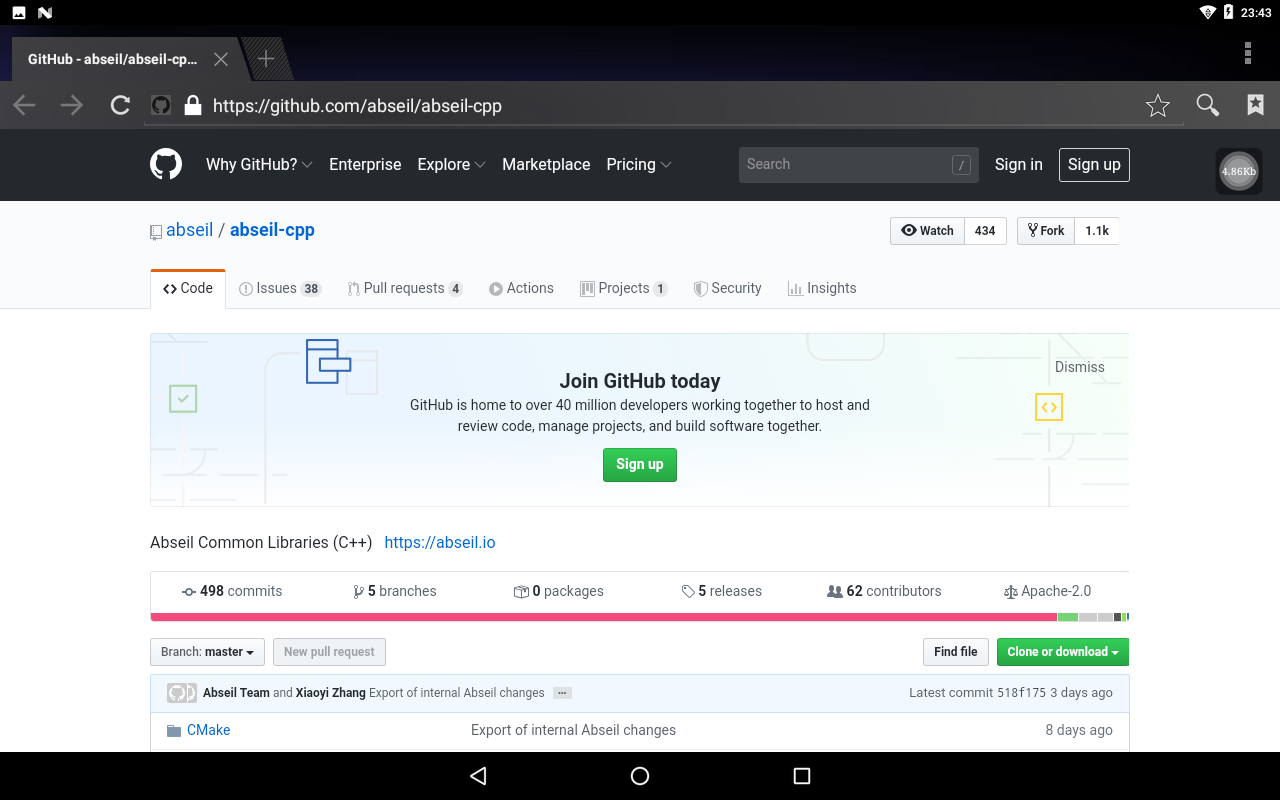The height and width of the screenshot is (800, 1280).
Task: Open Enterprise in the header
Action: [x=365, y=164]
